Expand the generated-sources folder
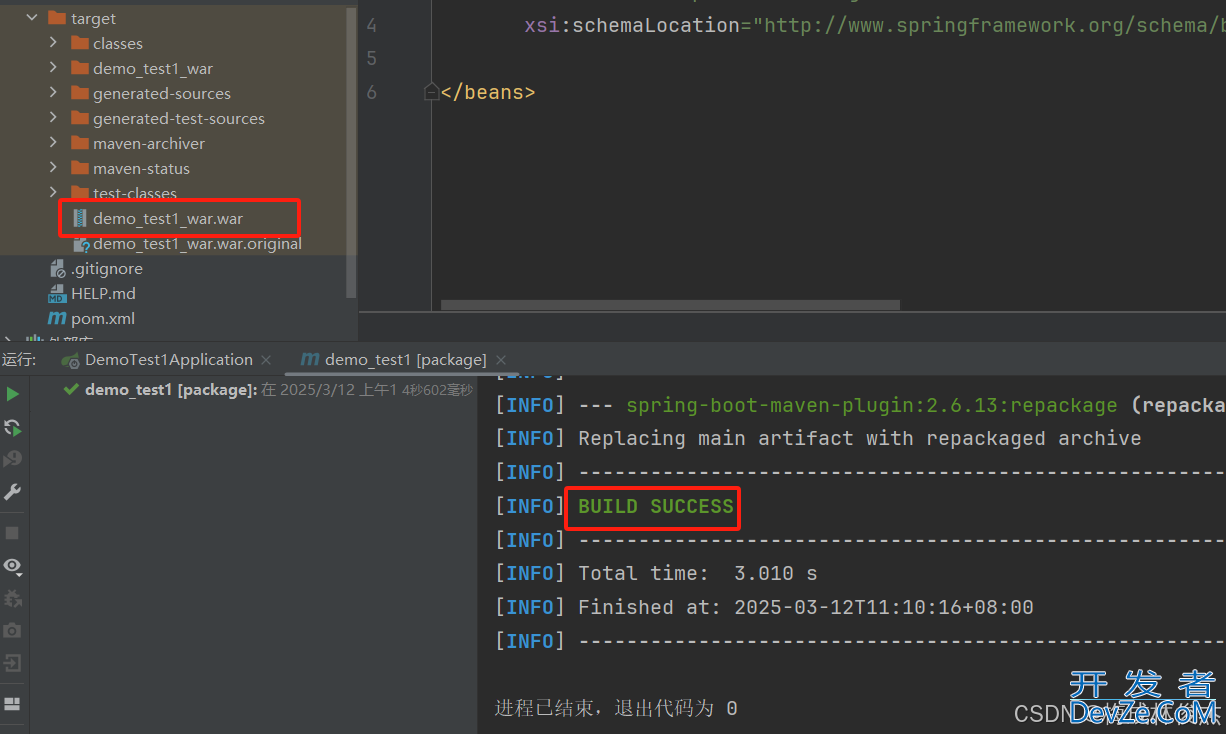The height and width of the screenshot is (734, 1226). click(x=53, y=93)
